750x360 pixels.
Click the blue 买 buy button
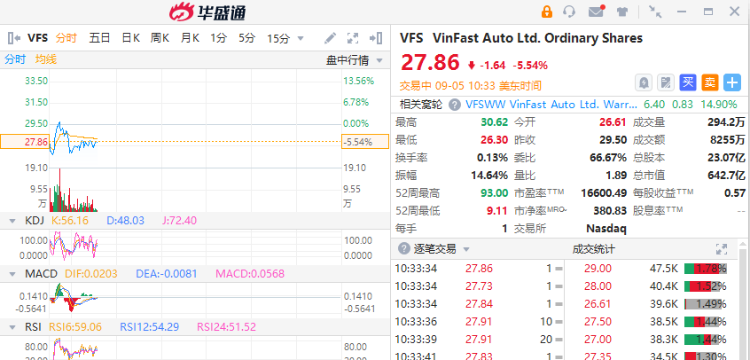pos(688,83)
